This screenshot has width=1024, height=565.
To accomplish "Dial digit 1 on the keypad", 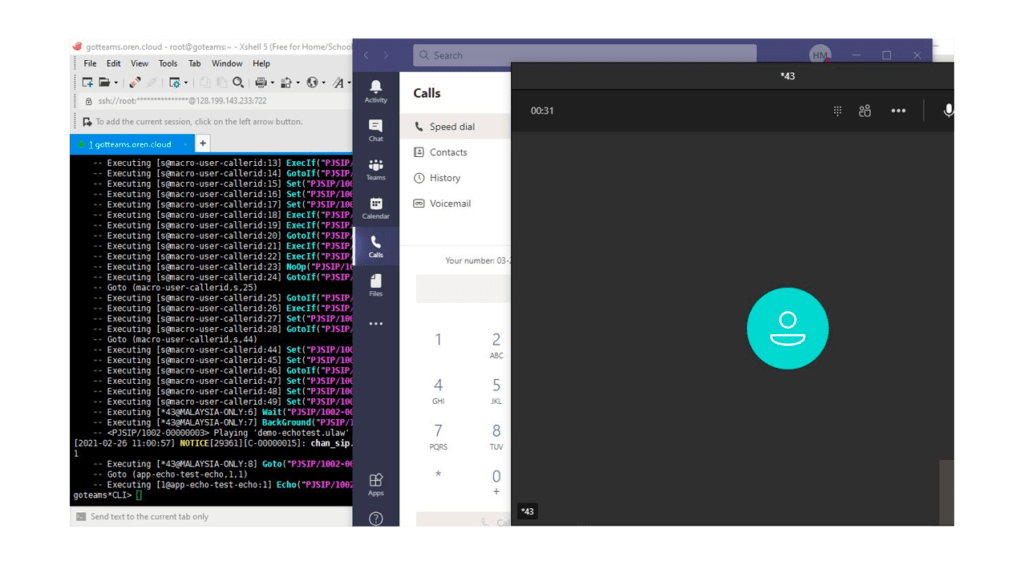I will click(438, 340).
